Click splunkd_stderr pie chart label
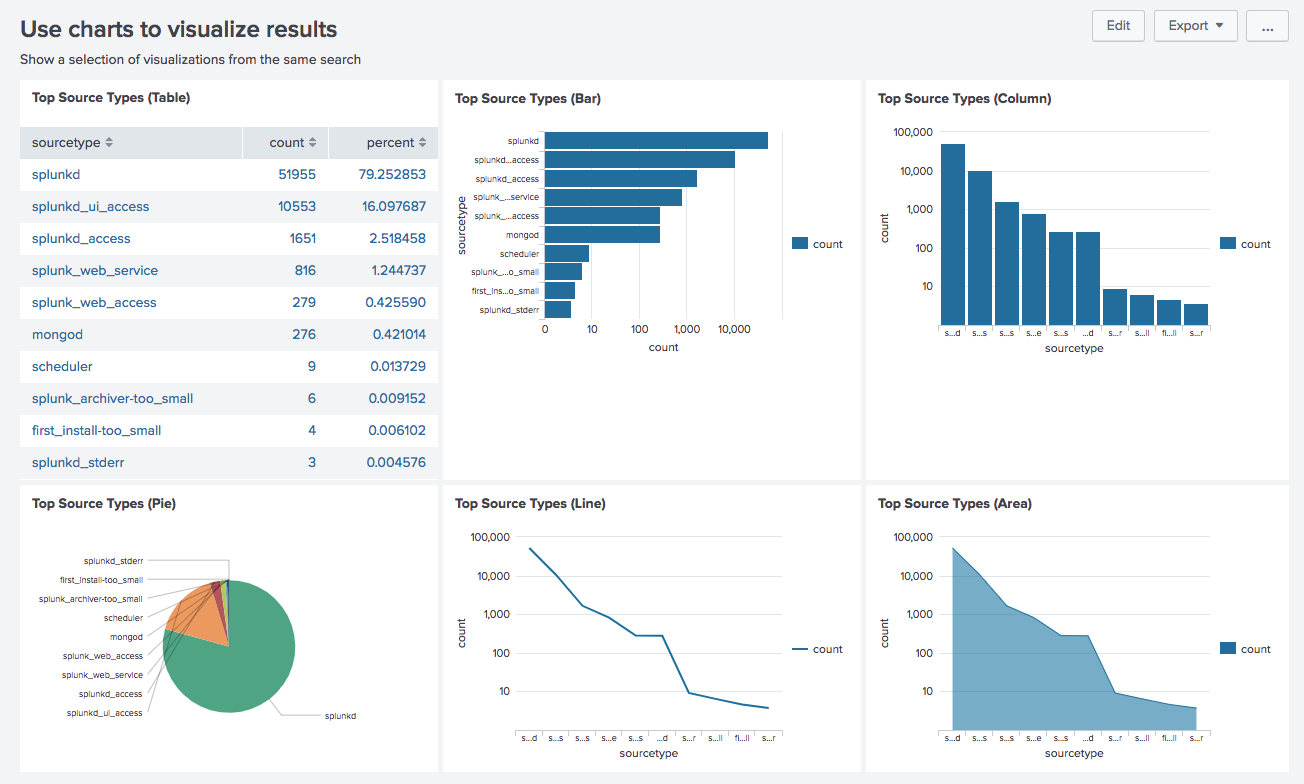Image resolution: width=1304 pixels, height=784 pixels. pos(113,561)
